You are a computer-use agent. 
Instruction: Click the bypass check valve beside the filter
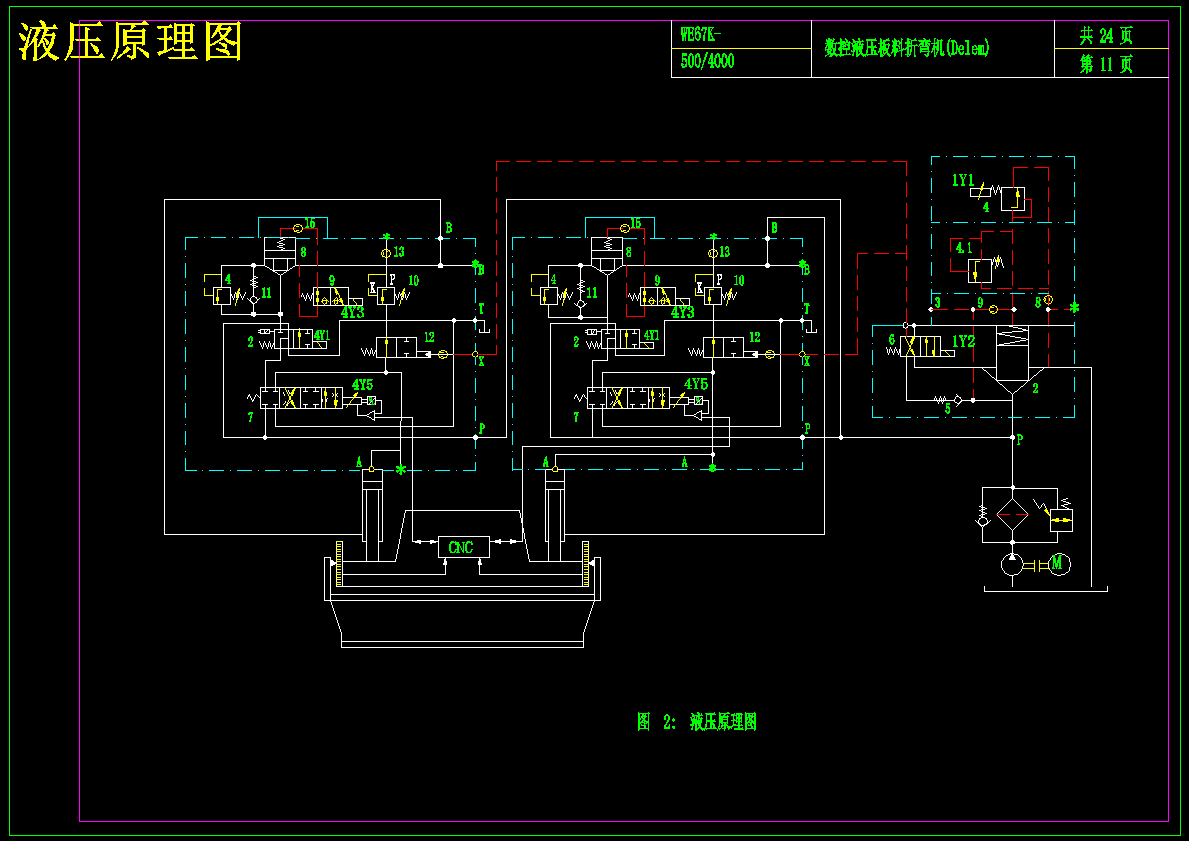(x=984, y=516)
